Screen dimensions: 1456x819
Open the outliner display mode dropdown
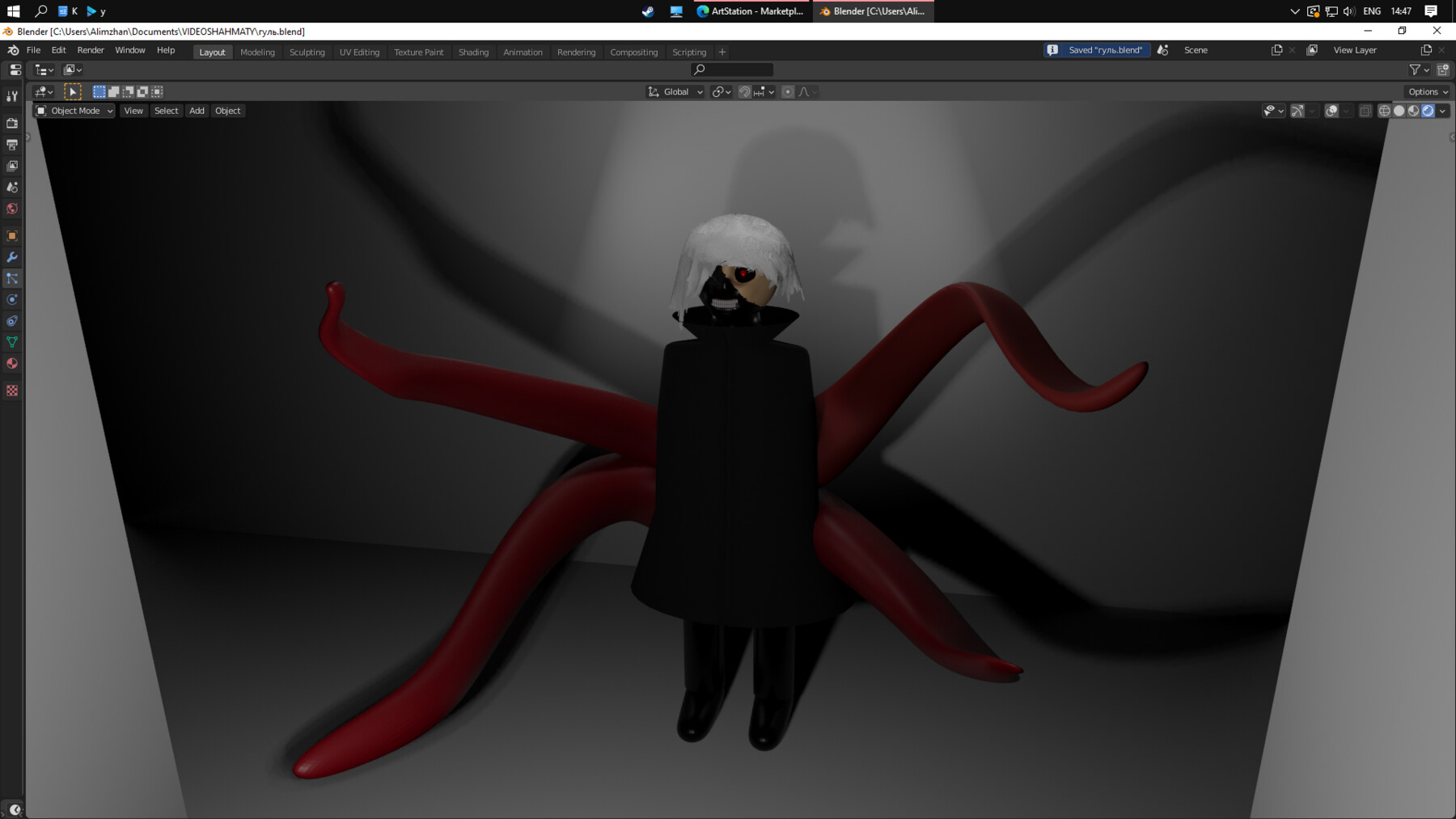73,70
